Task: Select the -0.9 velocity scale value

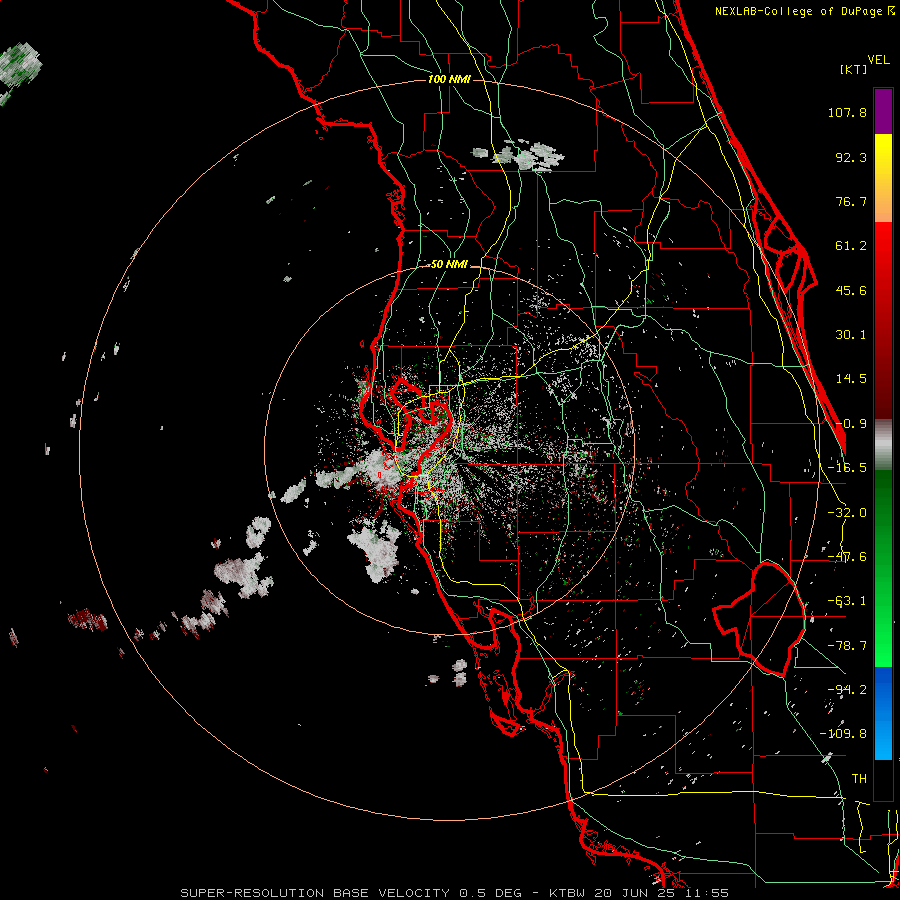Action: click(851, 424)
